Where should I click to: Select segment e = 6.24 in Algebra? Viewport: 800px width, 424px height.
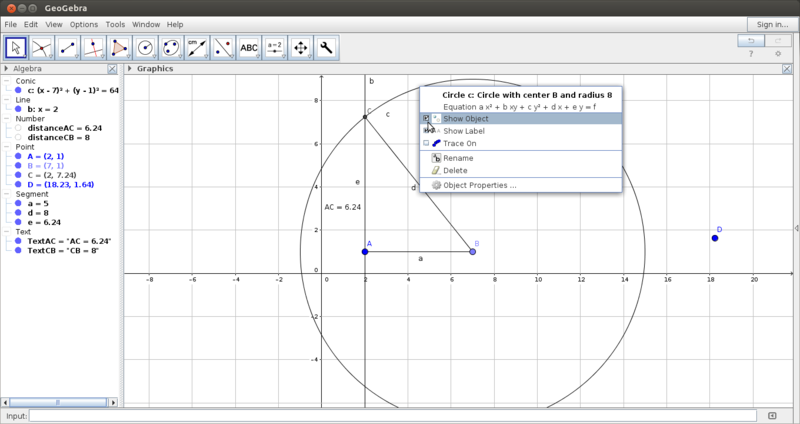pos(44,222)
